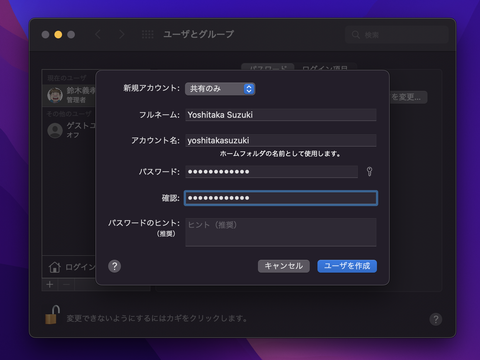Click the ホームフォルダの名前として使用します hint text
Viewport: 480px width, 360px height.
[280, 154]
